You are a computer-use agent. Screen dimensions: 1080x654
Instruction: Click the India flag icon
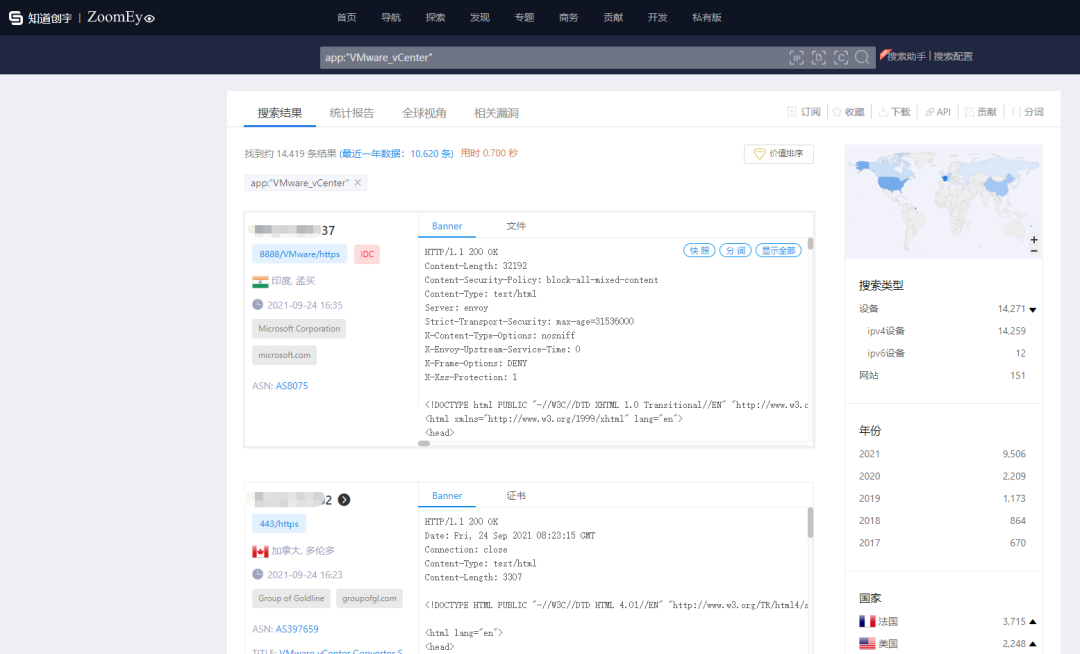[x=260, y=282]
